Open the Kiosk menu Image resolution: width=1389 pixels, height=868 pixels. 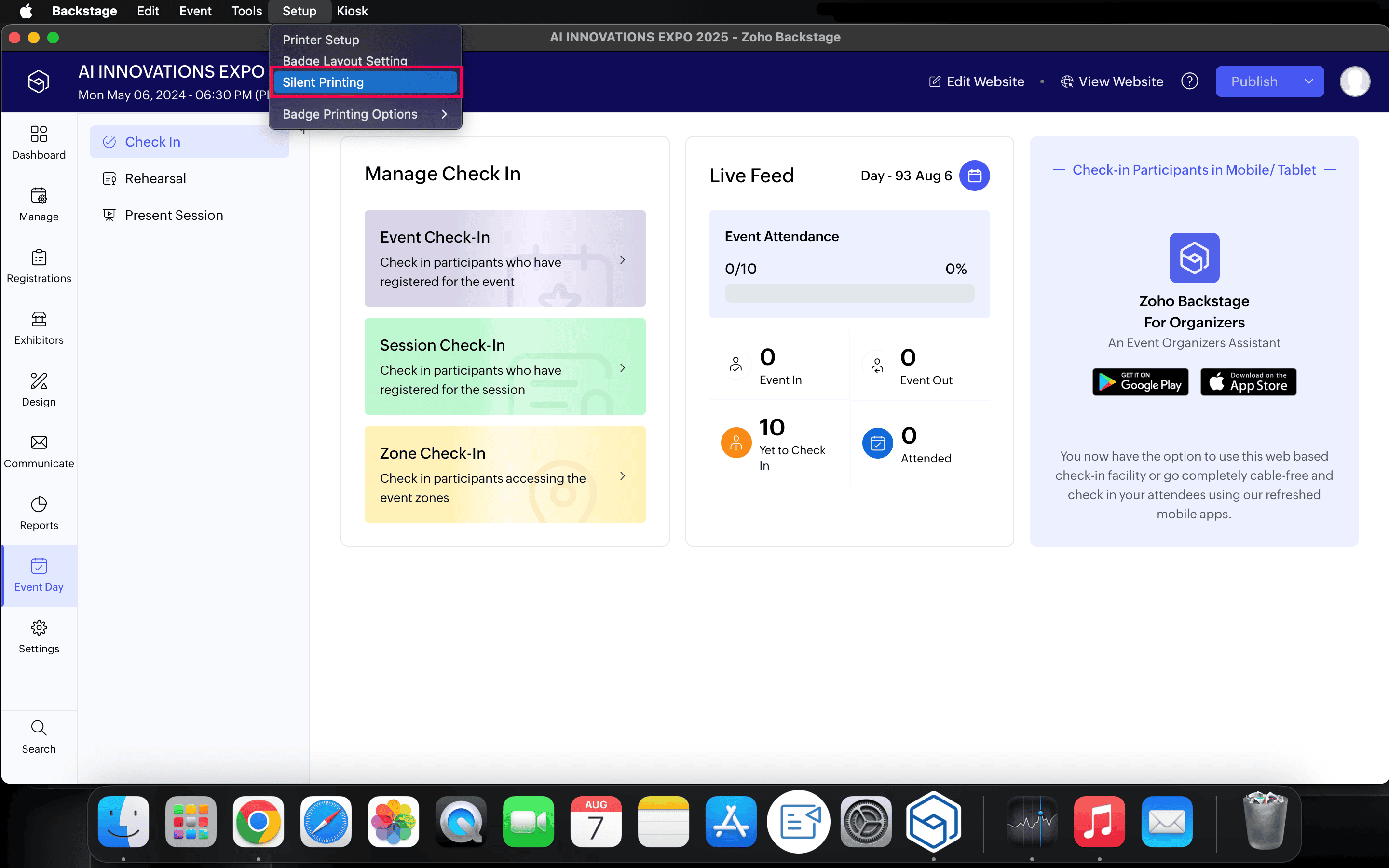[352, 11]
